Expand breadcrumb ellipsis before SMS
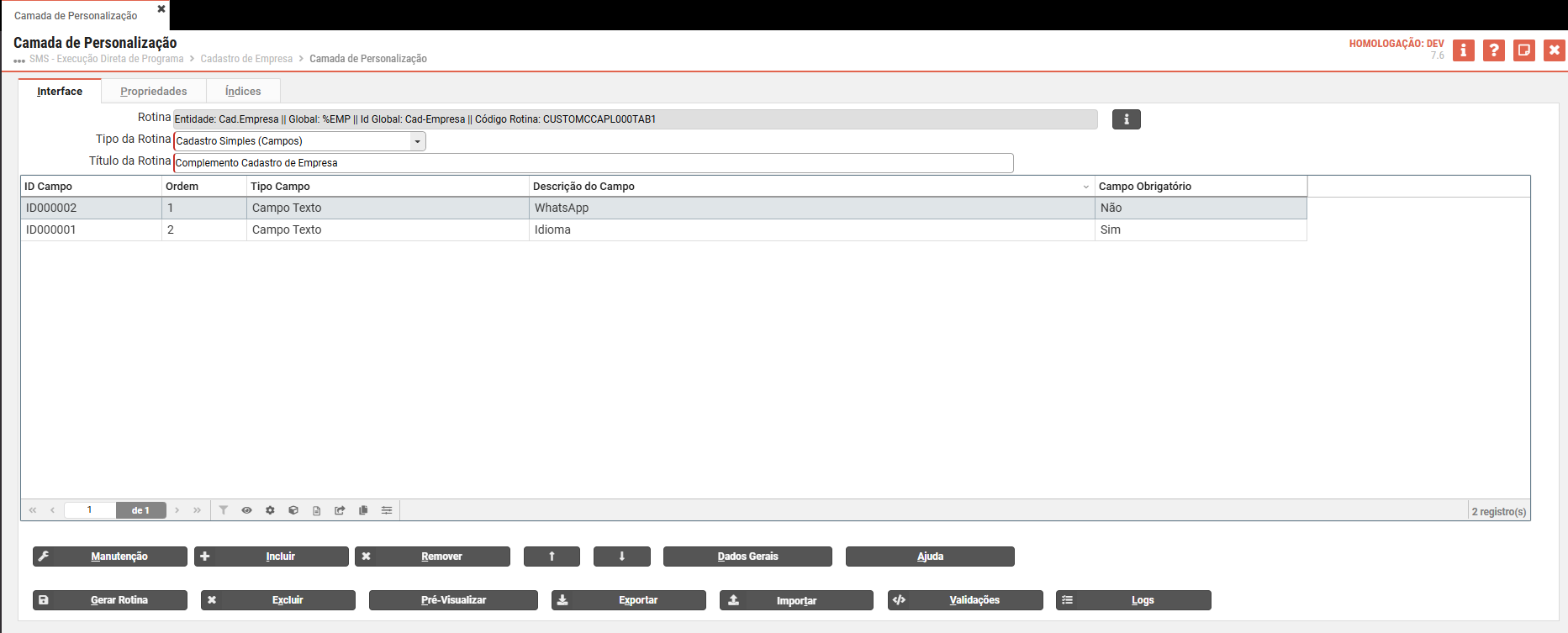Viewport: 1568px width, 633px height. [x=18, y=61]
